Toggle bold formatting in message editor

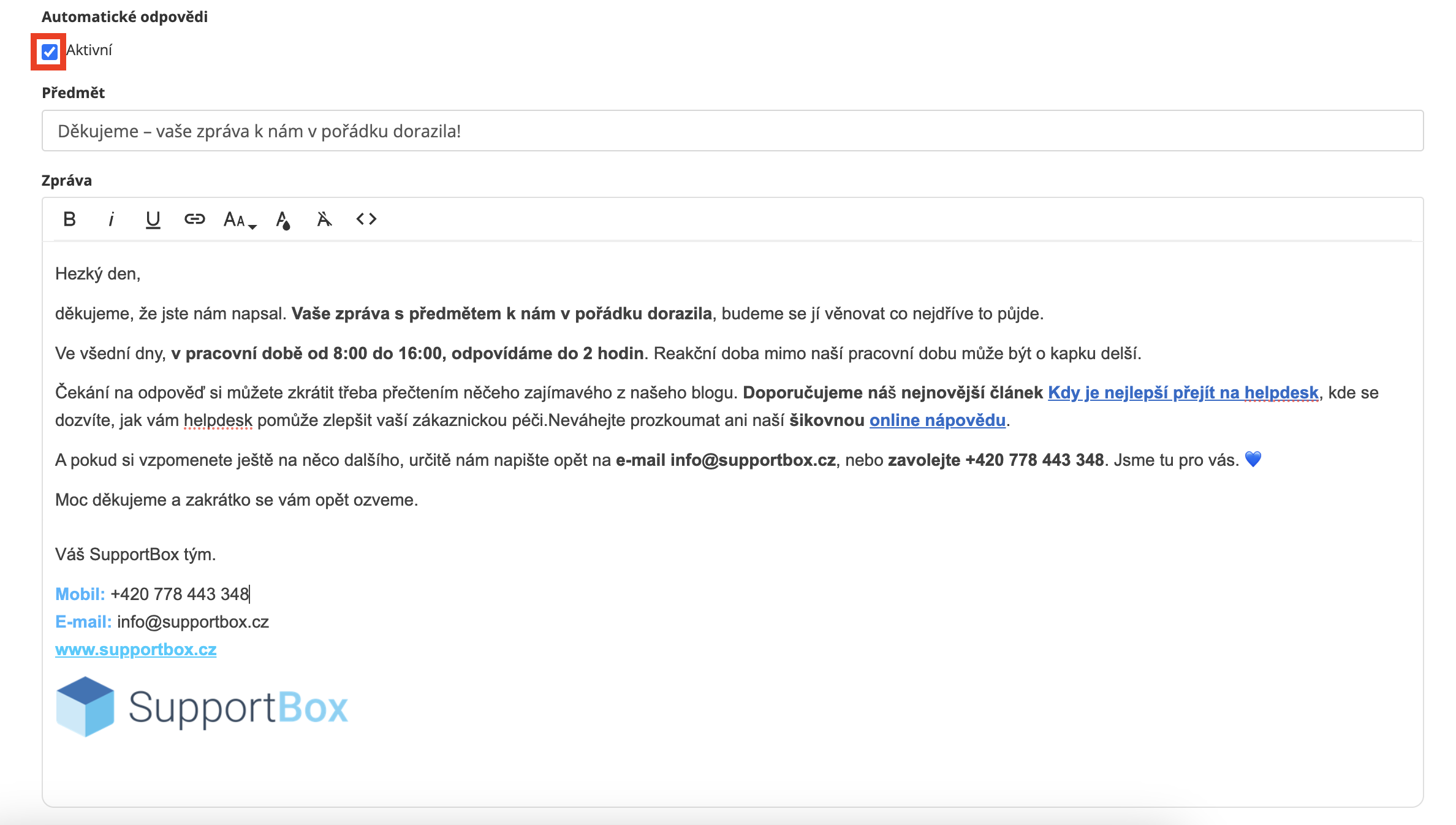tap(70, 219)
